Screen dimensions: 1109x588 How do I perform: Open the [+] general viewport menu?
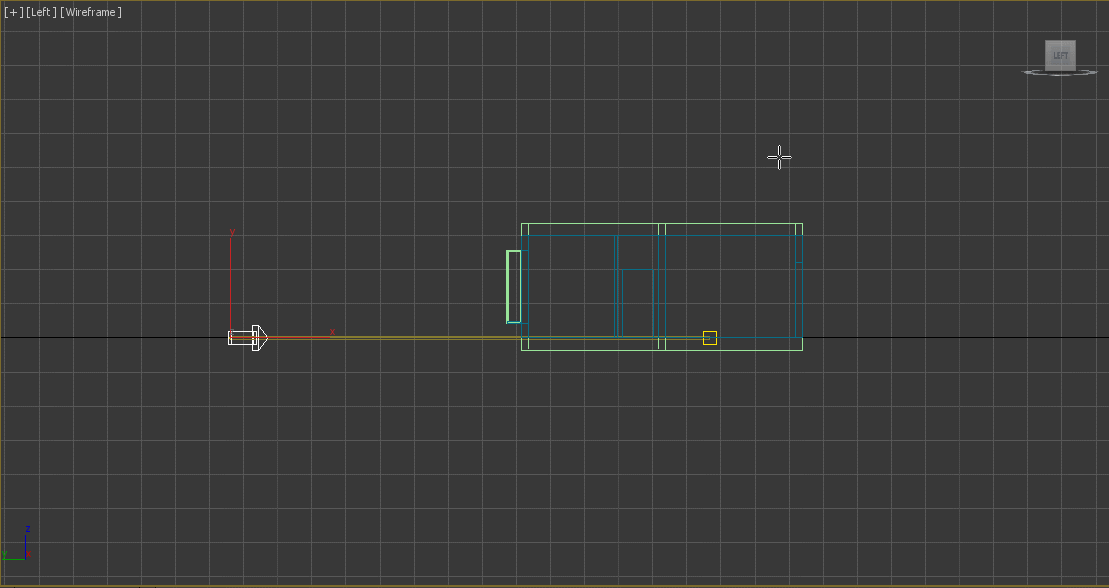coord(11,12)
